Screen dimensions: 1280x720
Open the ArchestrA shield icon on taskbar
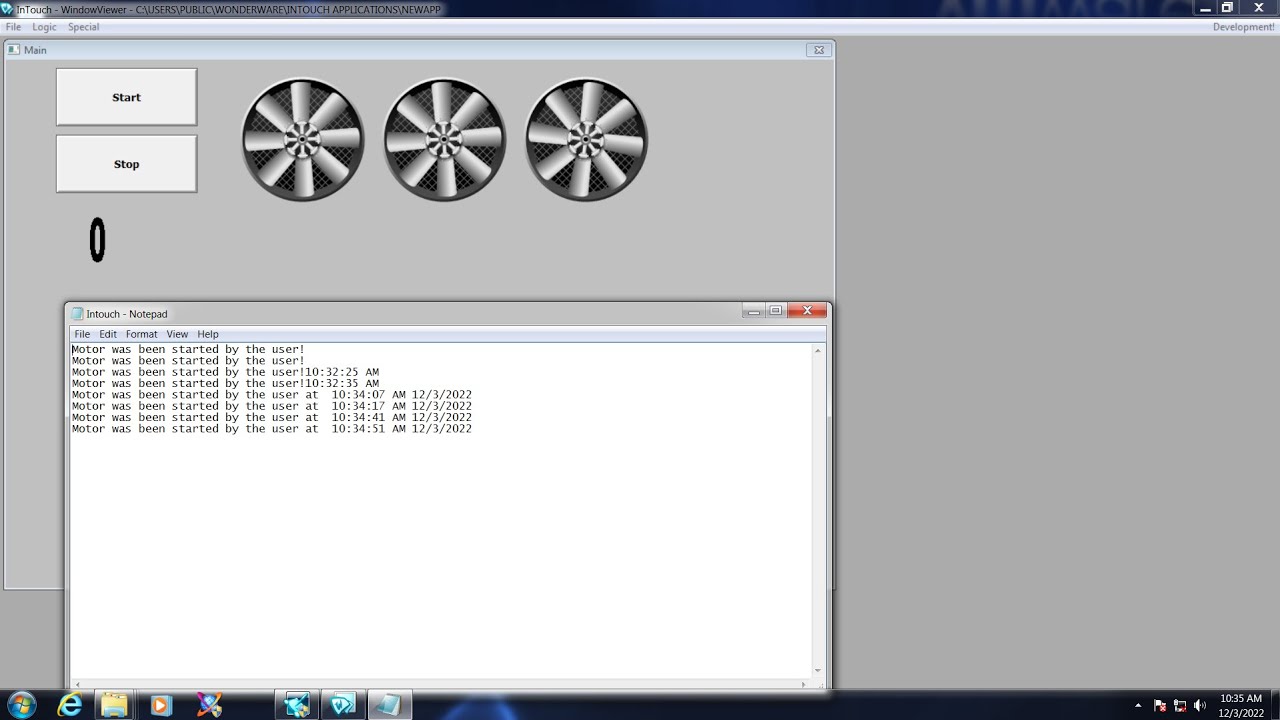[x=208, y=705]
